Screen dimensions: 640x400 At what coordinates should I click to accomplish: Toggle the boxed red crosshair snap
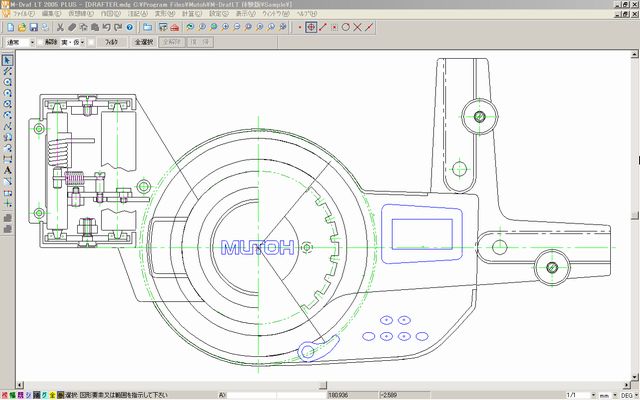point(311,27)
